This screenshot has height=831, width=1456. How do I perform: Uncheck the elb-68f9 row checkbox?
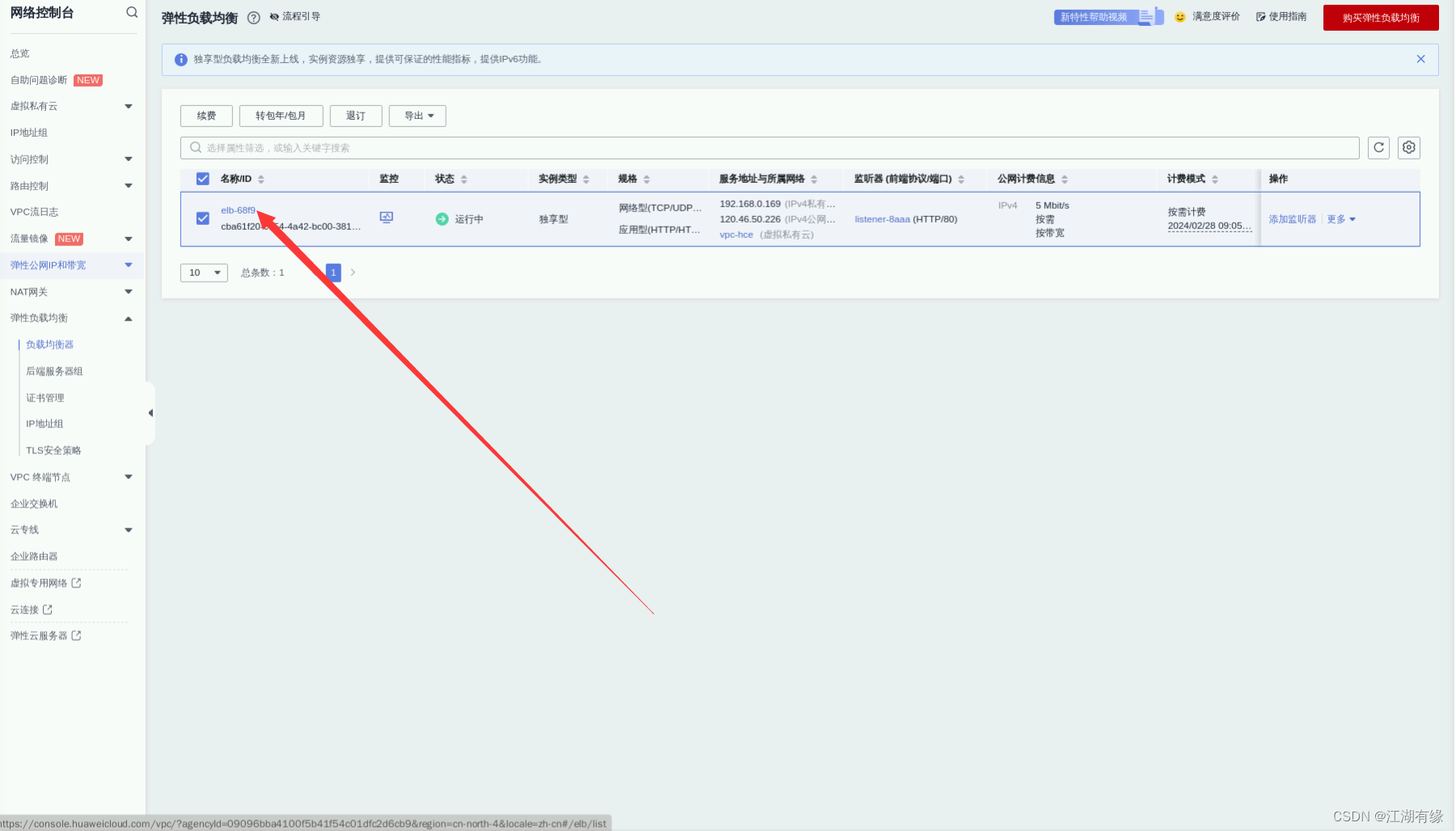click(203, 218)
